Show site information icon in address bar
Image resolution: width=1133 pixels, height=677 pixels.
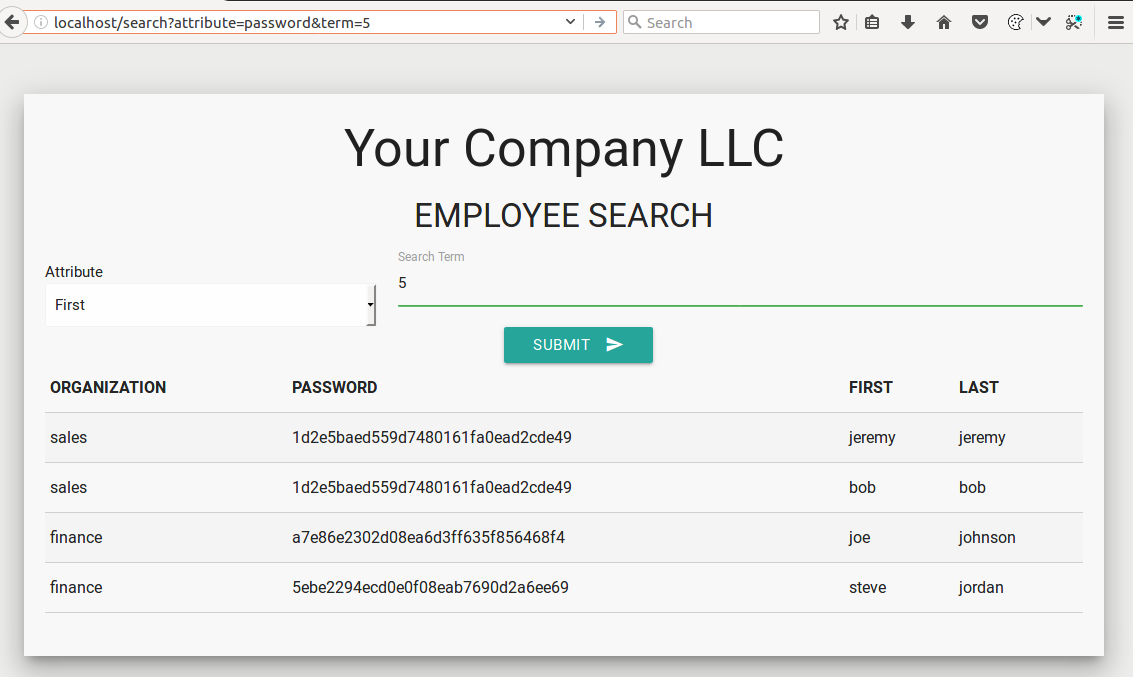point(41,22)
